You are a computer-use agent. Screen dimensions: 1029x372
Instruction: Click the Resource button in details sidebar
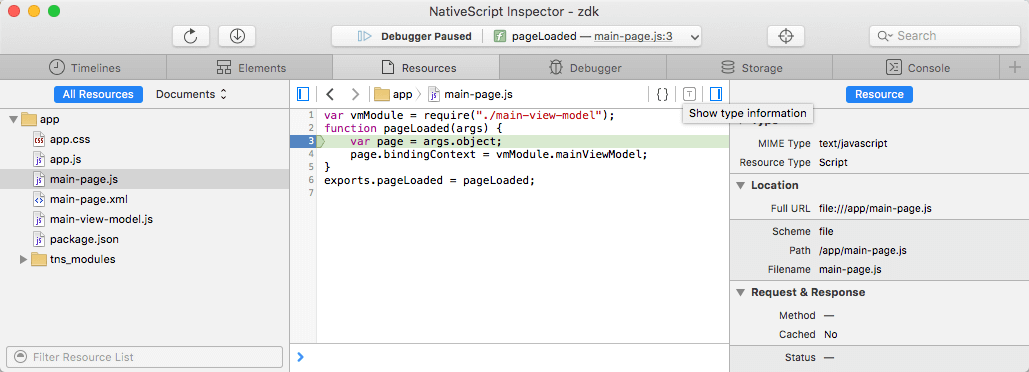[x=879, y=94]
